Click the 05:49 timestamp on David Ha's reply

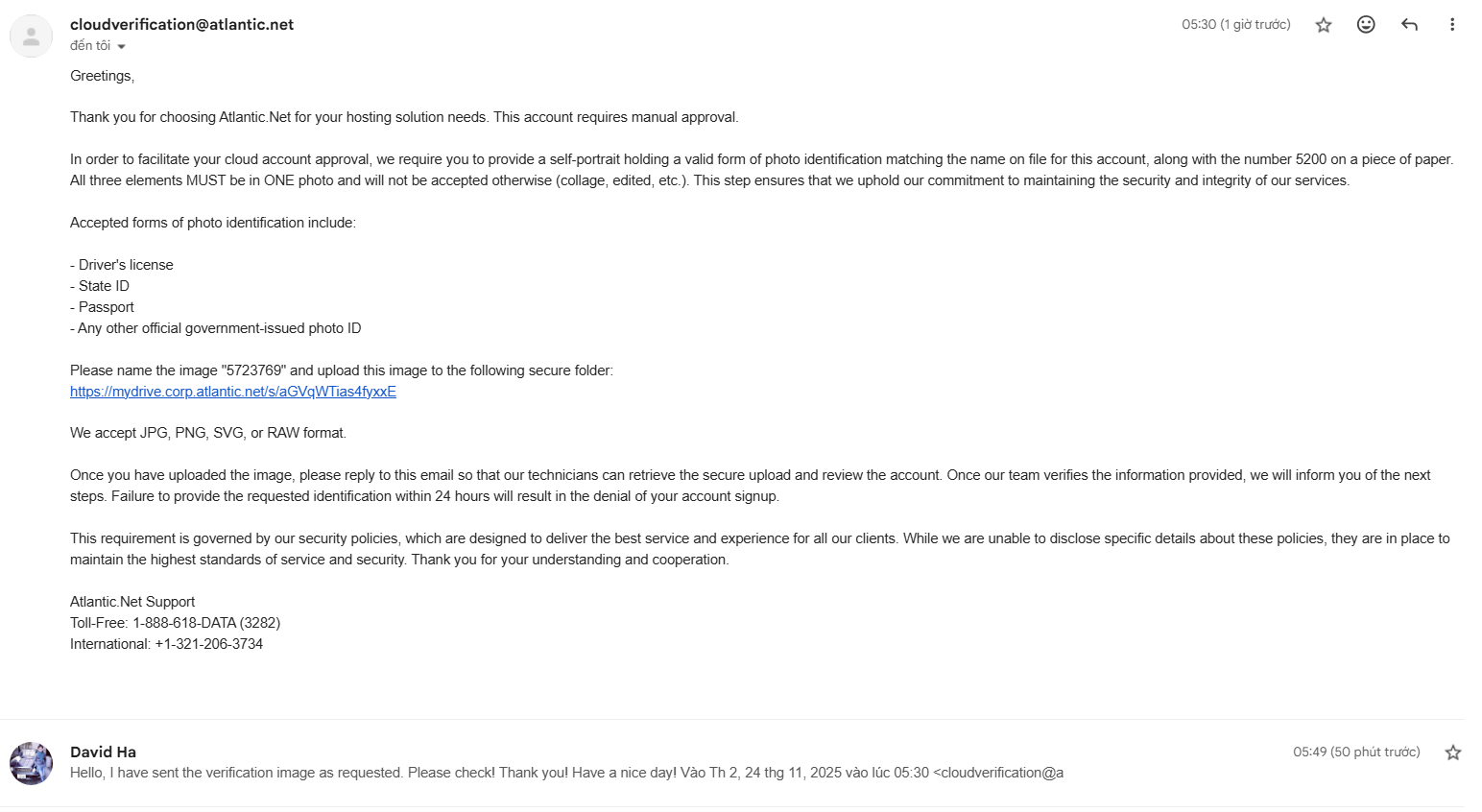(1355, 752)
